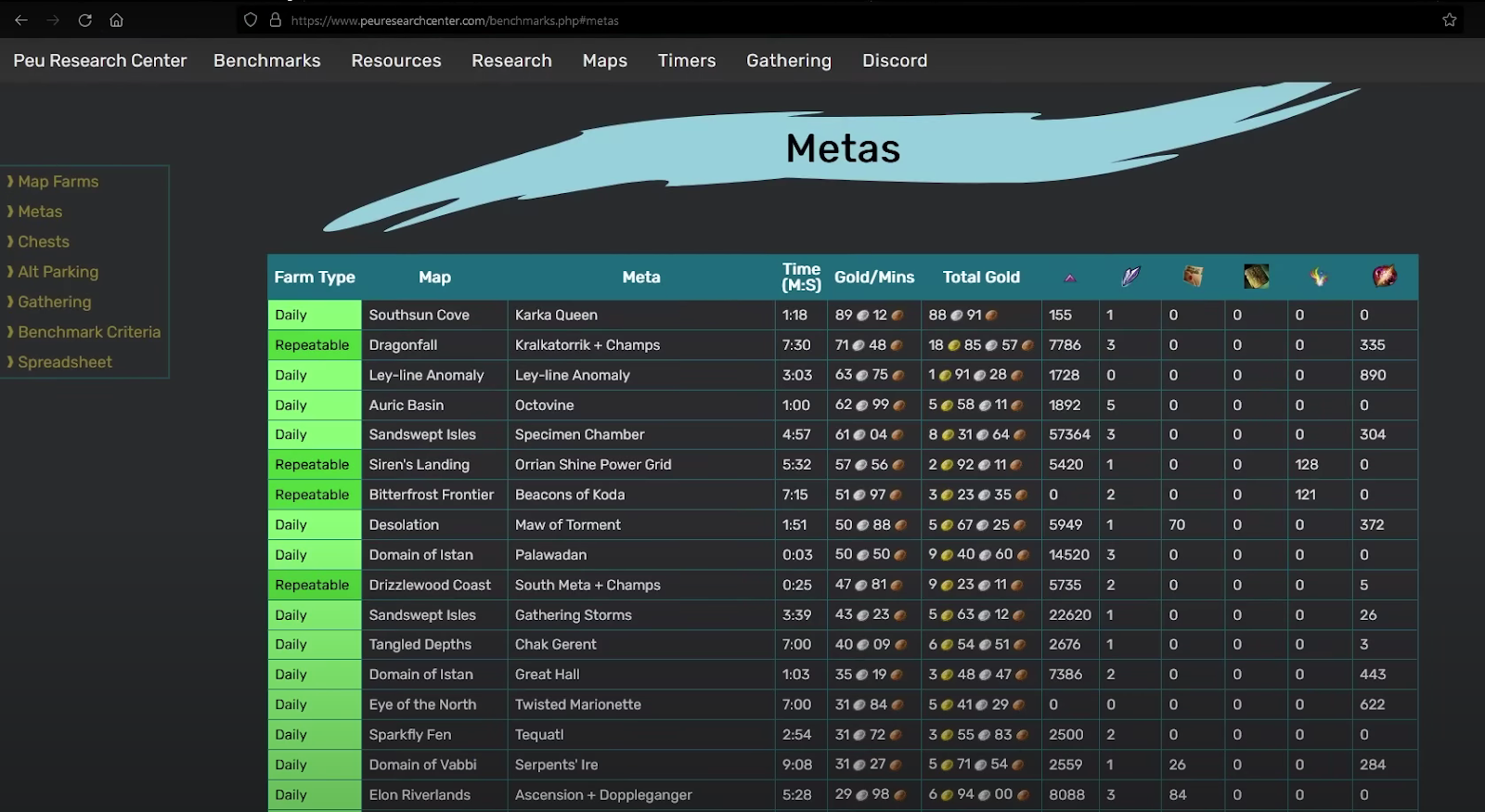Go to the browser home page

coord(116,20)
